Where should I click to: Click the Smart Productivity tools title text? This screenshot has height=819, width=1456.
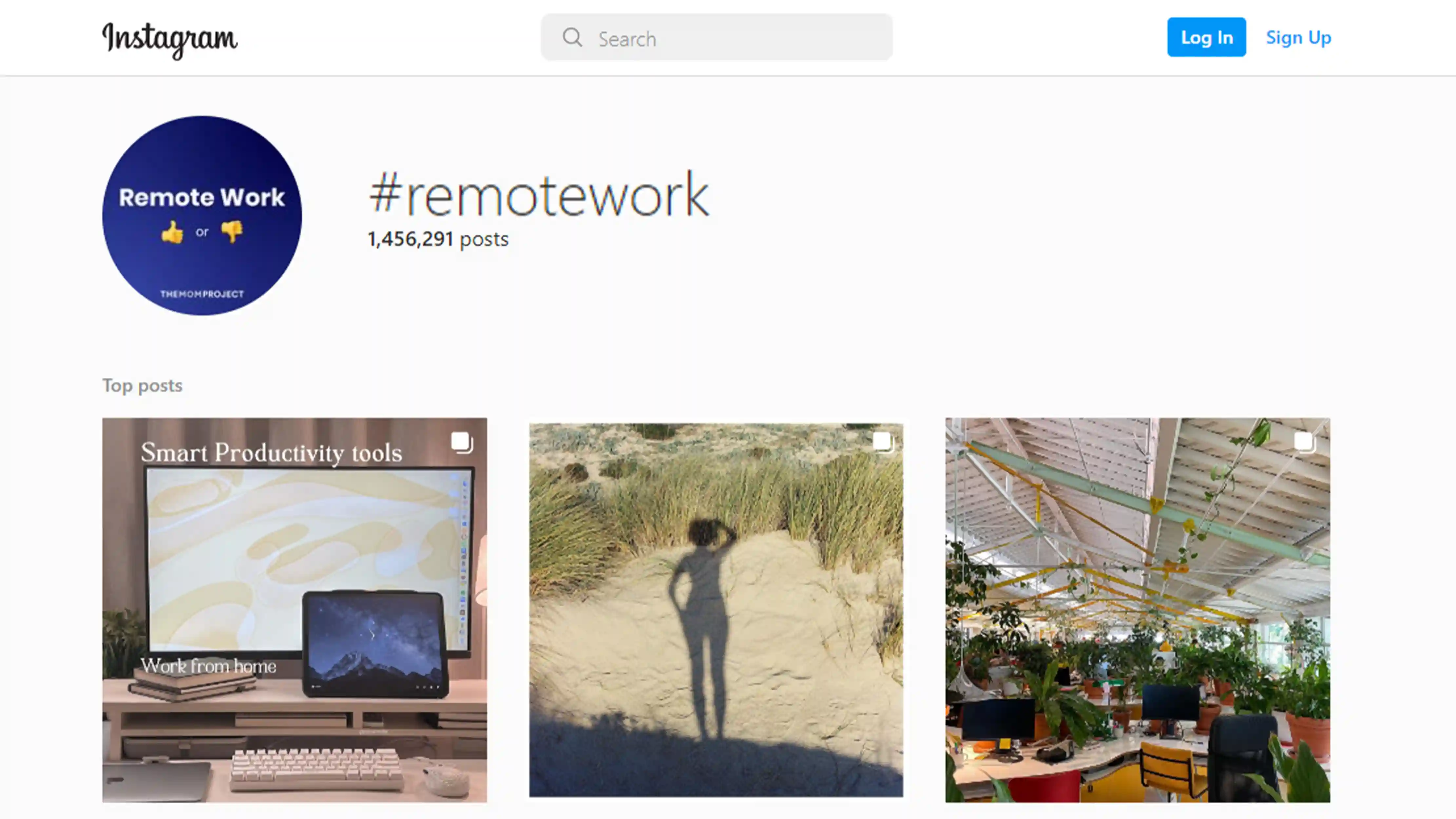[271, 453]
